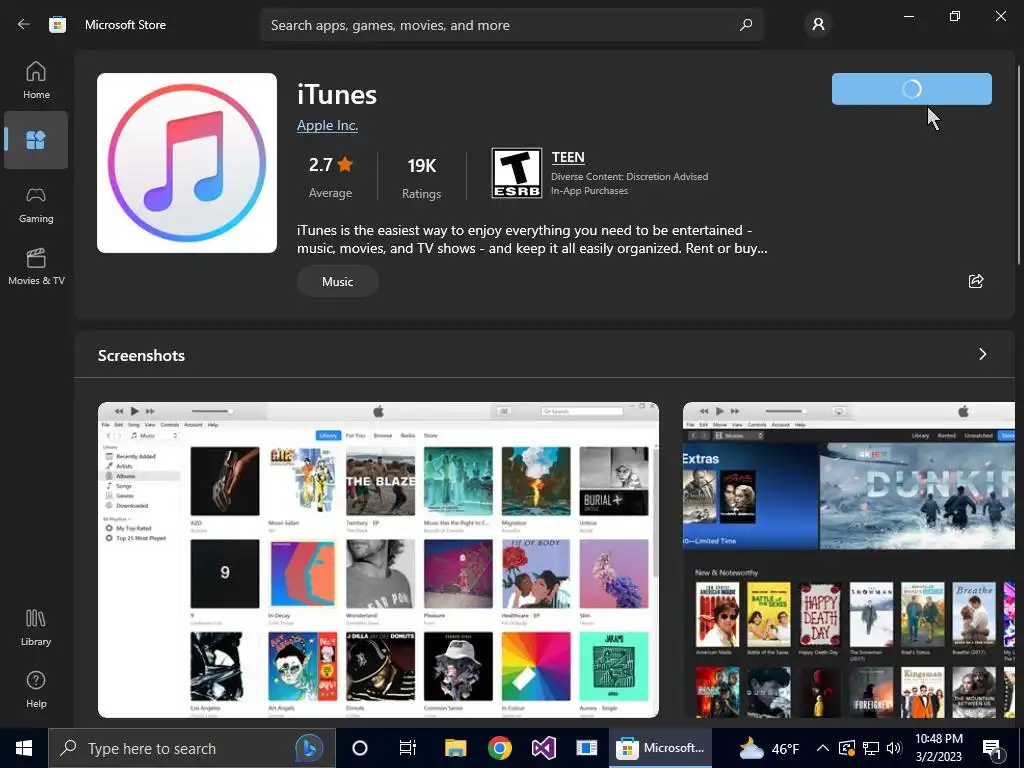Show hidden system tray icons

pos(823,748)
